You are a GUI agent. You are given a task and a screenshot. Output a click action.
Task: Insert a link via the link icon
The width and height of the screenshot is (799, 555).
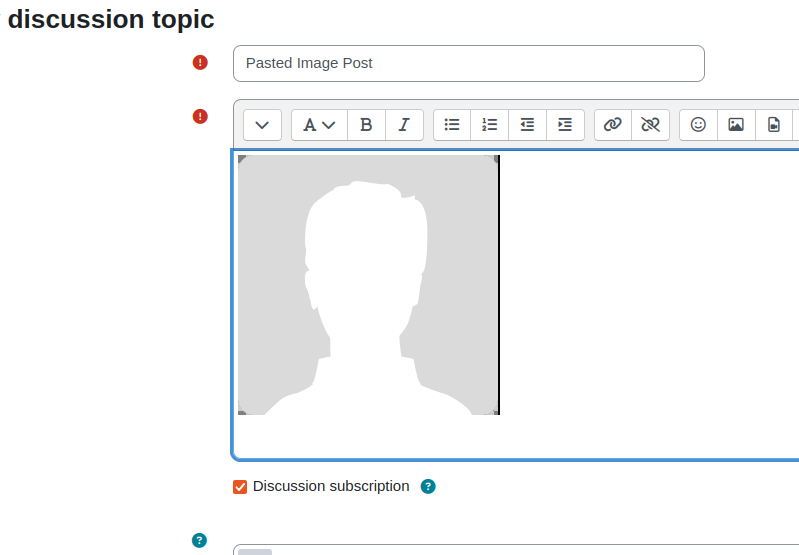click(x=612, y=125)
